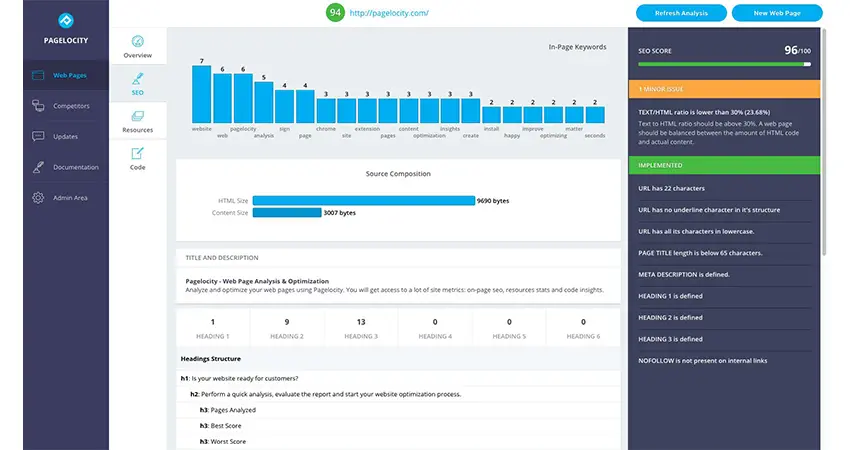Switch to the Resources tab
Viewport: 850px width, 450px height.
click(x=138, y=121)
